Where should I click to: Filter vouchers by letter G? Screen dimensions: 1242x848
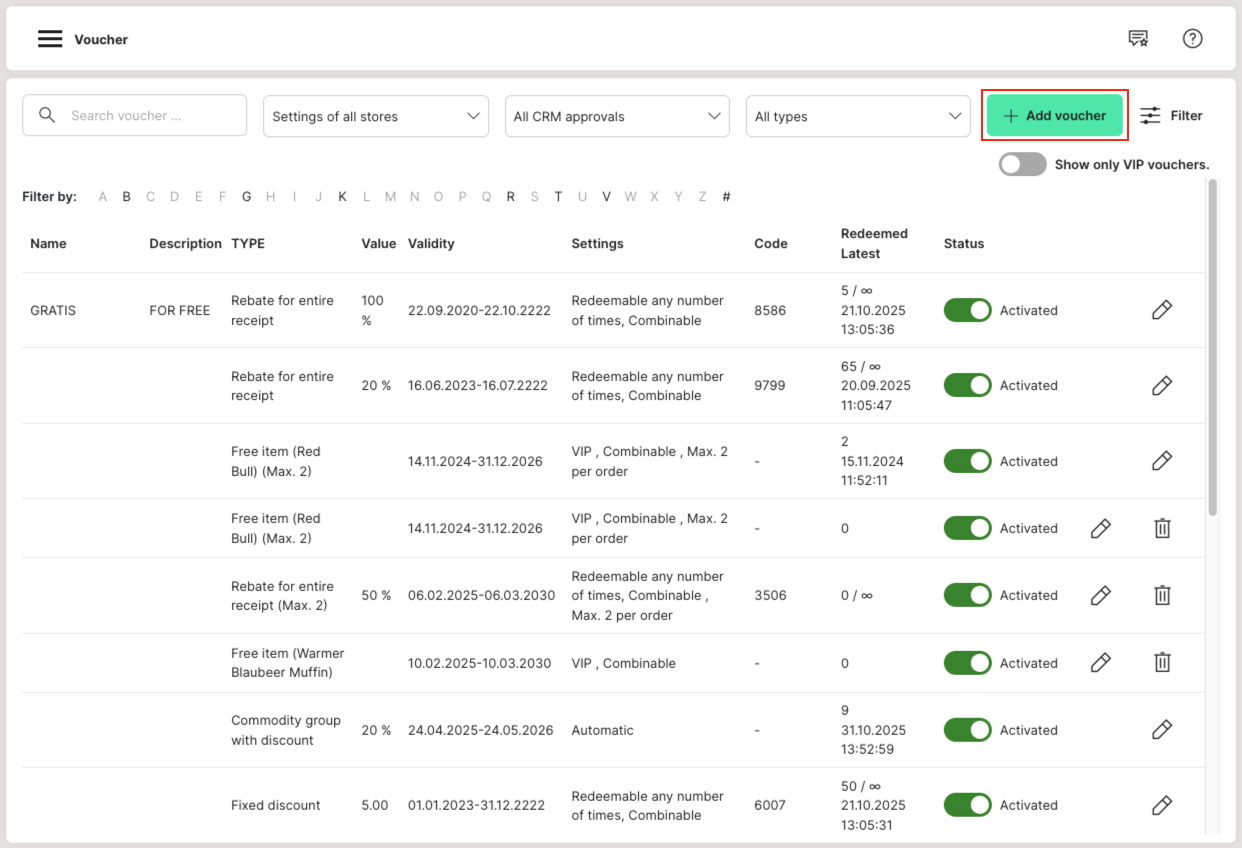click(246, 197)
